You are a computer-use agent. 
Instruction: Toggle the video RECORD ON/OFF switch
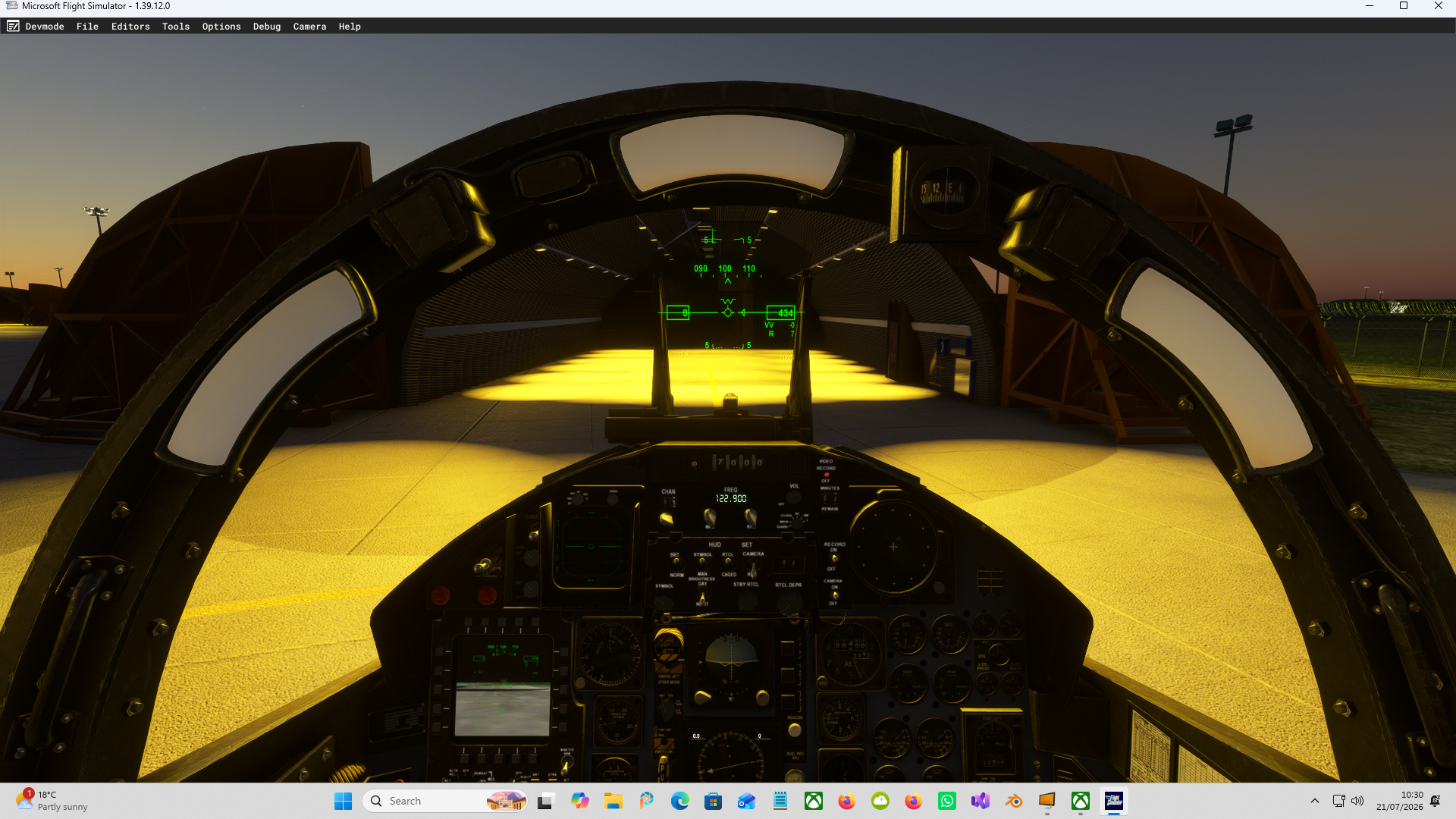tap(835, 559)
